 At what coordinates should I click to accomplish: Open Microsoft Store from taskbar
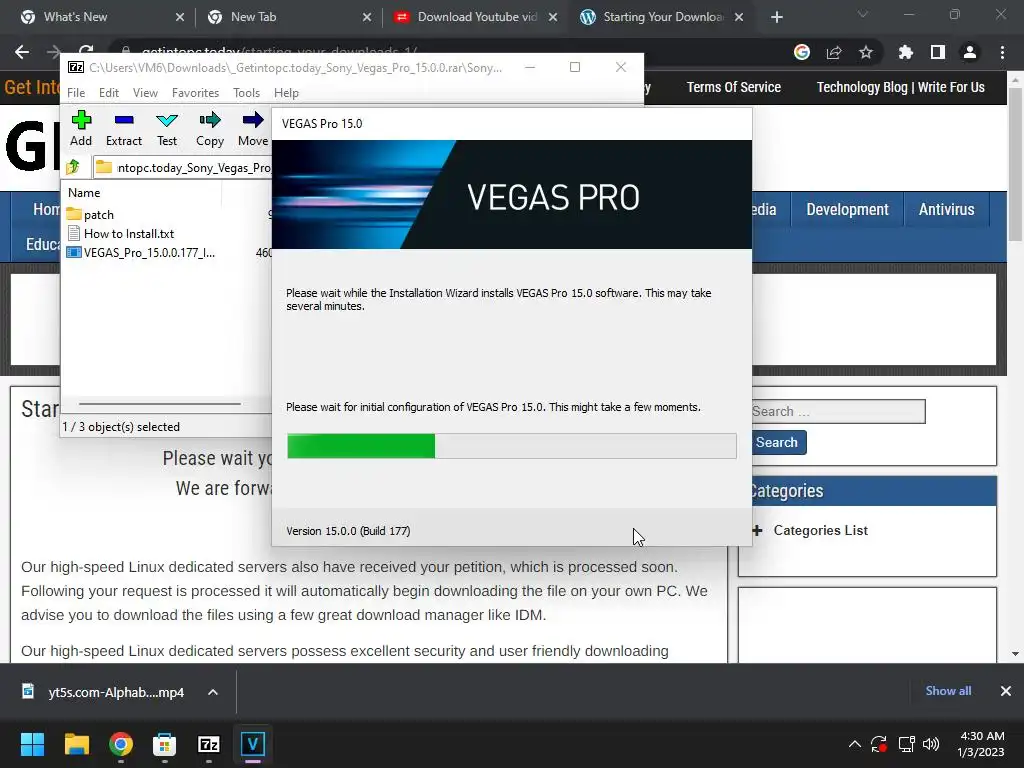click(x=165, y=744)
